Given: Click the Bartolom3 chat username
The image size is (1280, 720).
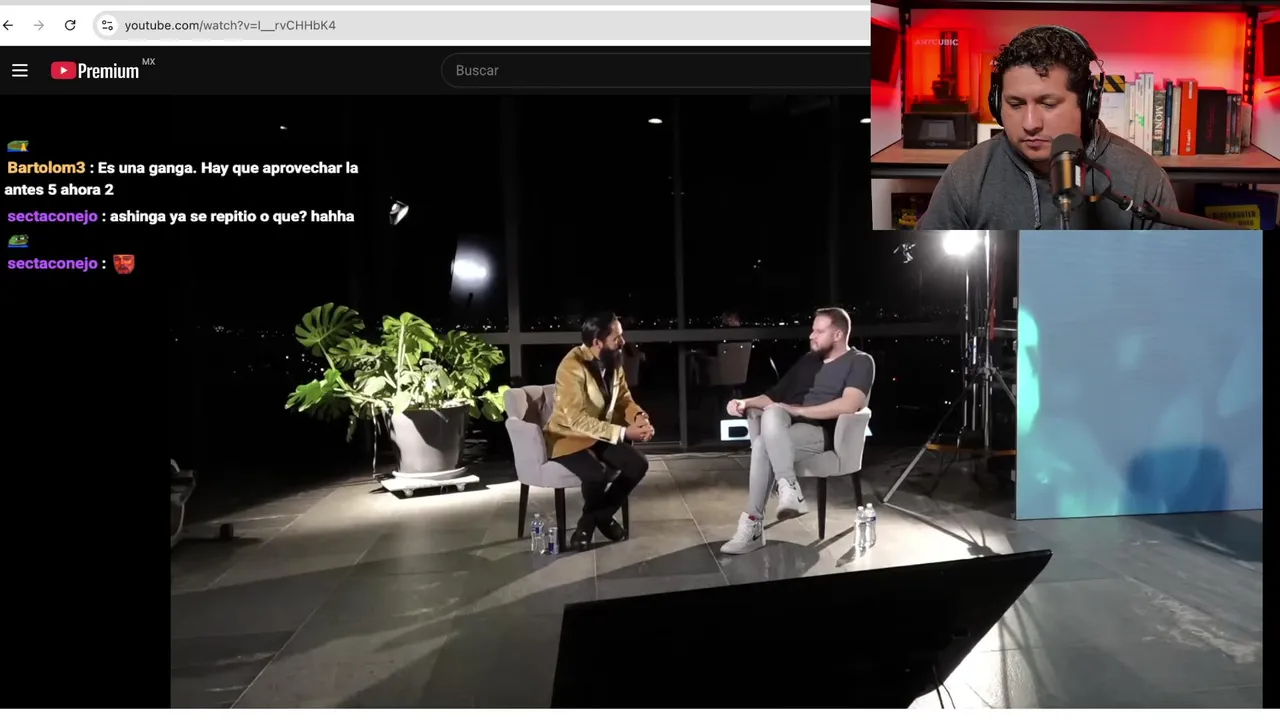Looking at the screenshot, I should (46, 168).
